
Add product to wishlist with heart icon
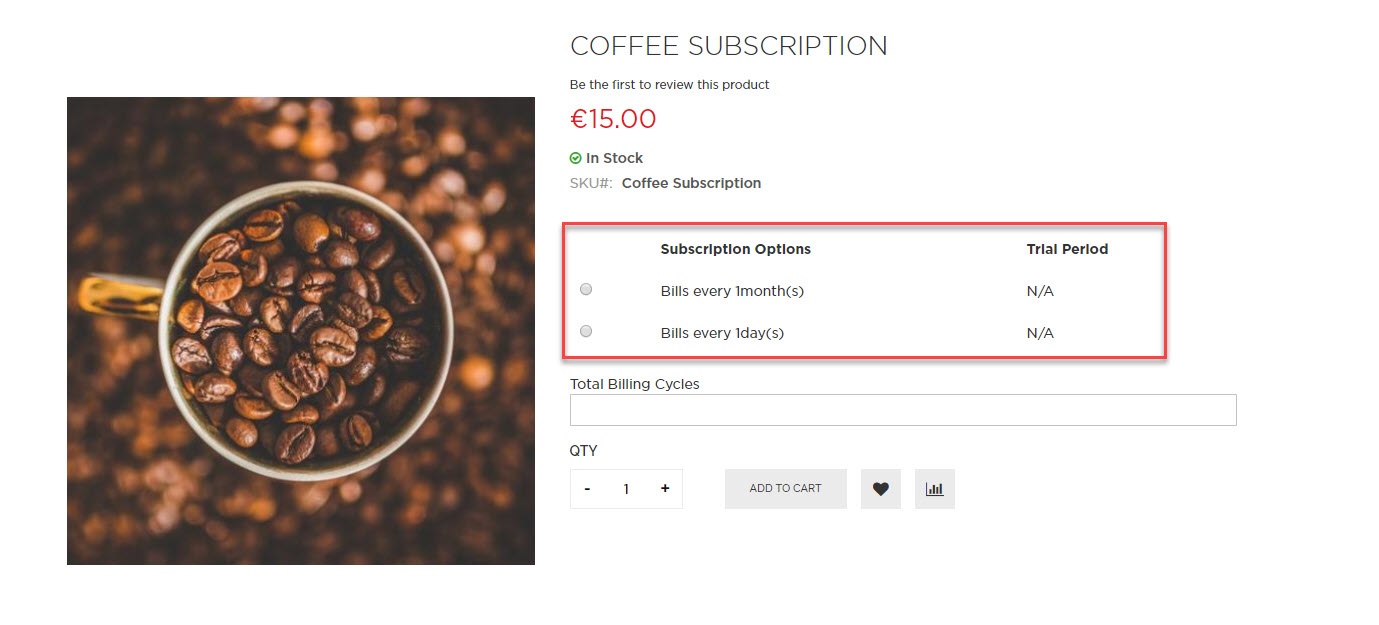coord(880,489)
